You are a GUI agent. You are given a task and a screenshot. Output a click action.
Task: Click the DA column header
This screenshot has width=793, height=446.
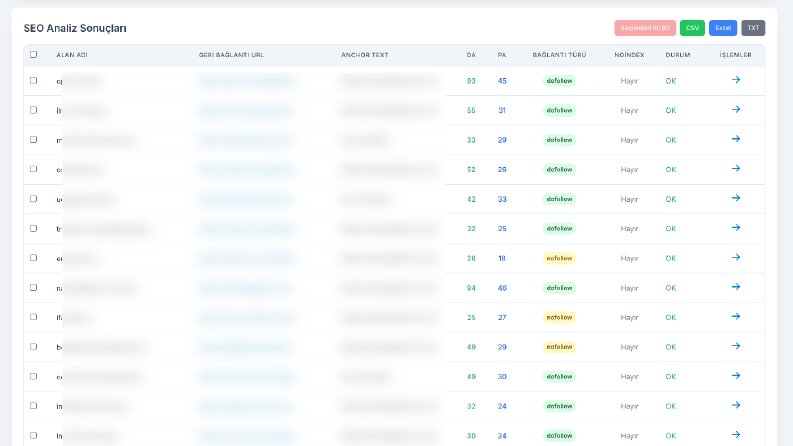point(471,55)
